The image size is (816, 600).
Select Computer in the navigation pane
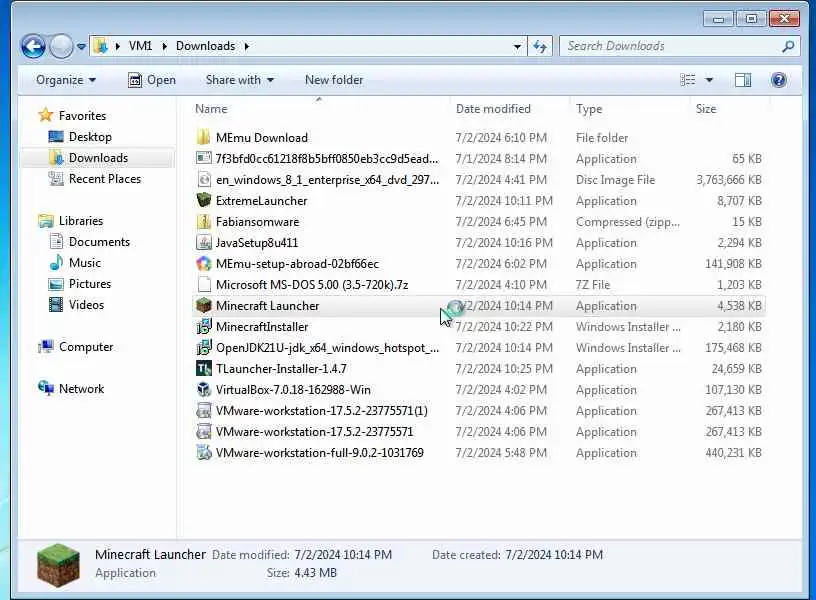(x=75, y=347)
